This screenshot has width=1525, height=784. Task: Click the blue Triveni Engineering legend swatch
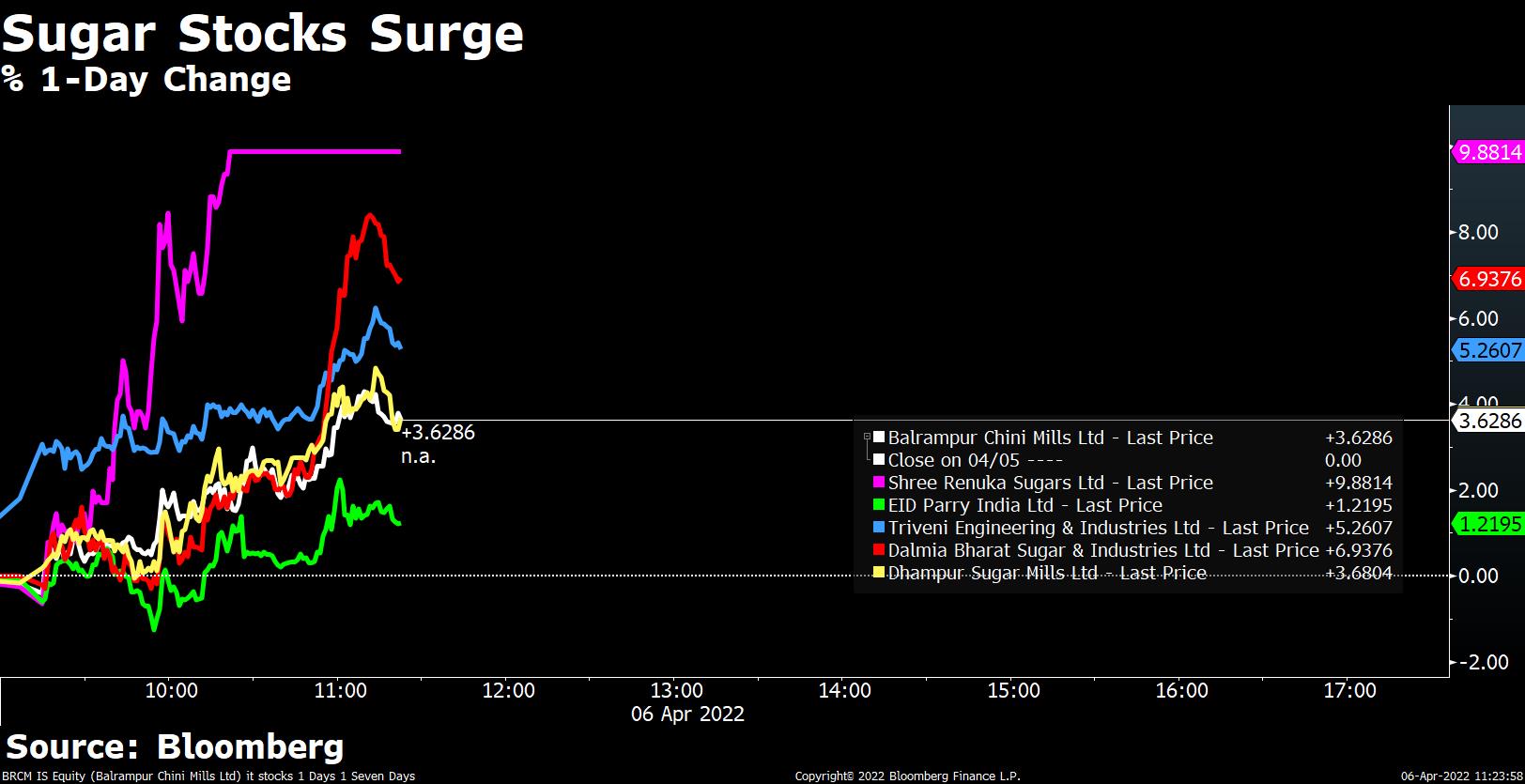(x=879, y=528)
